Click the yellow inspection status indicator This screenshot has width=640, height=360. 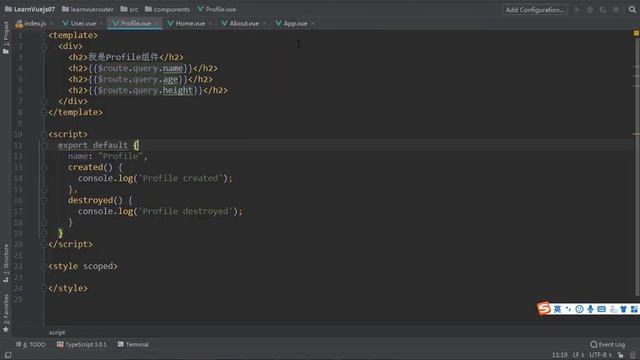(x=636, y=33)
